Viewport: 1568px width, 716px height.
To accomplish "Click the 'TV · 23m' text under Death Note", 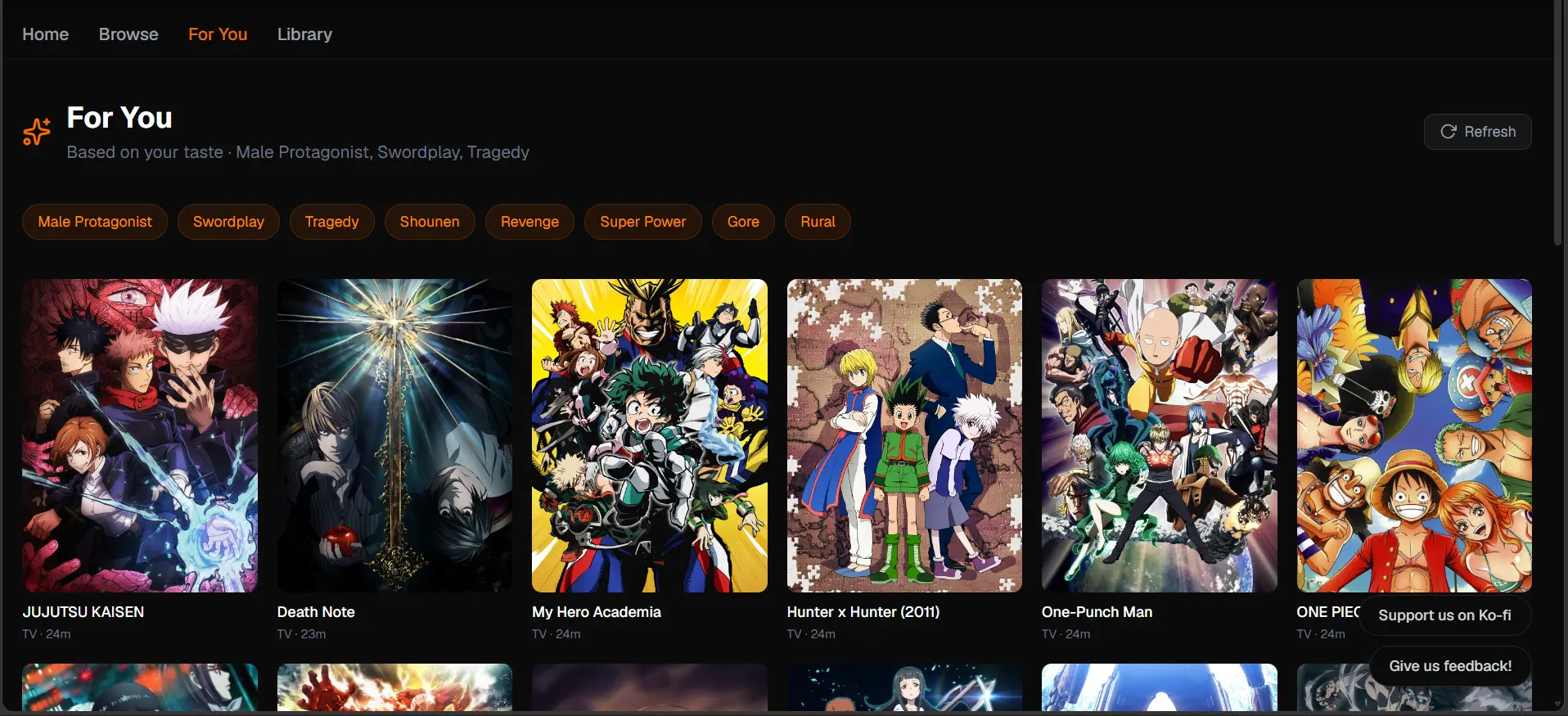I will tap(301, 634).
